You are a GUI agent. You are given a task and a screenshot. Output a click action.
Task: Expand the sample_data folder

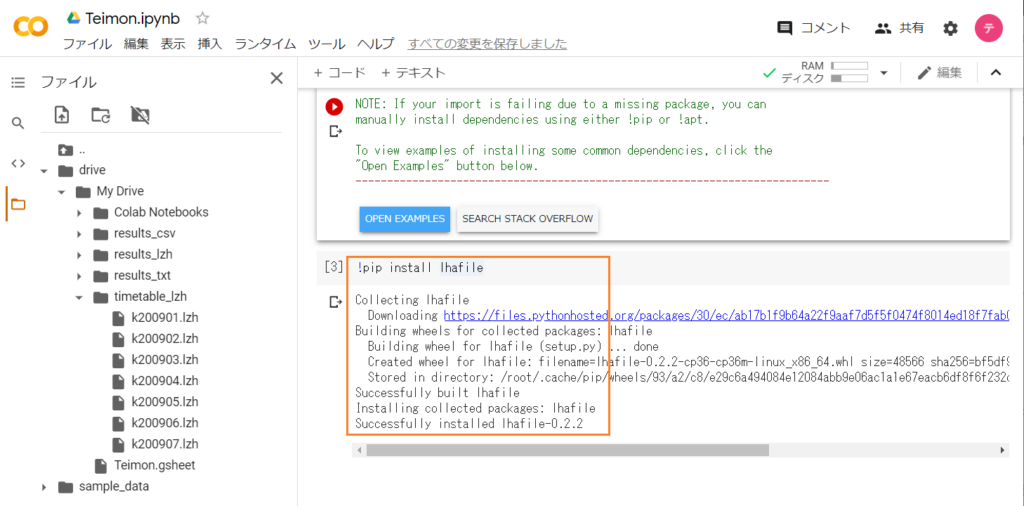point(44,486)
